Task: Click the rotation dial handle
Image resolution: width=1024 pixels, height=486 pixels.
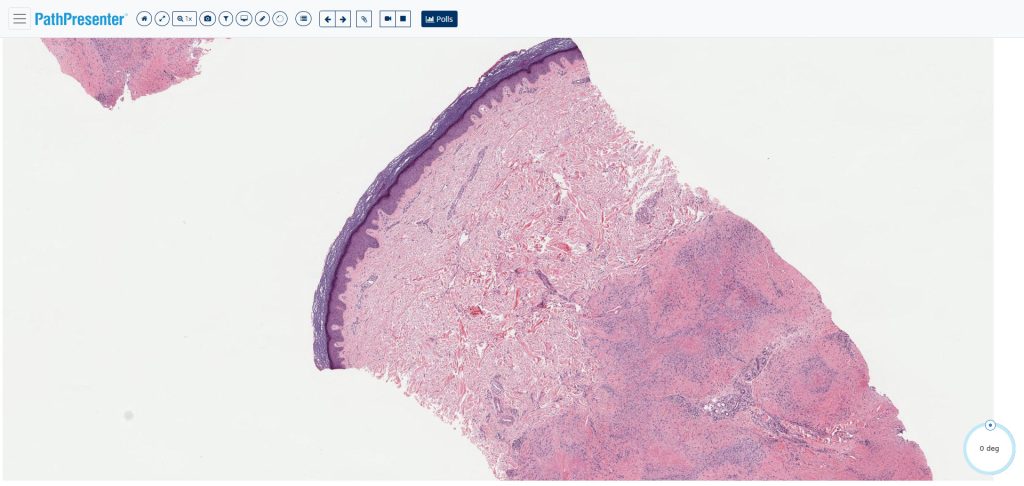Action: [990, 426]
